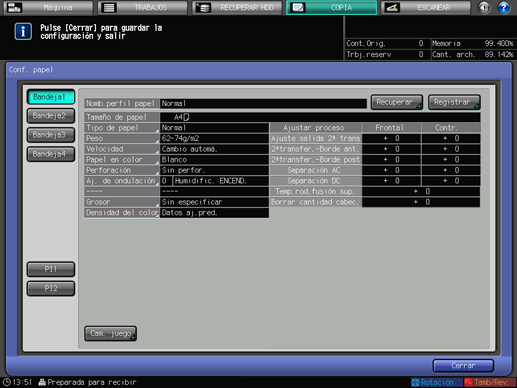
Task: Select Bandeja1 tray
Action: (51, 97)
